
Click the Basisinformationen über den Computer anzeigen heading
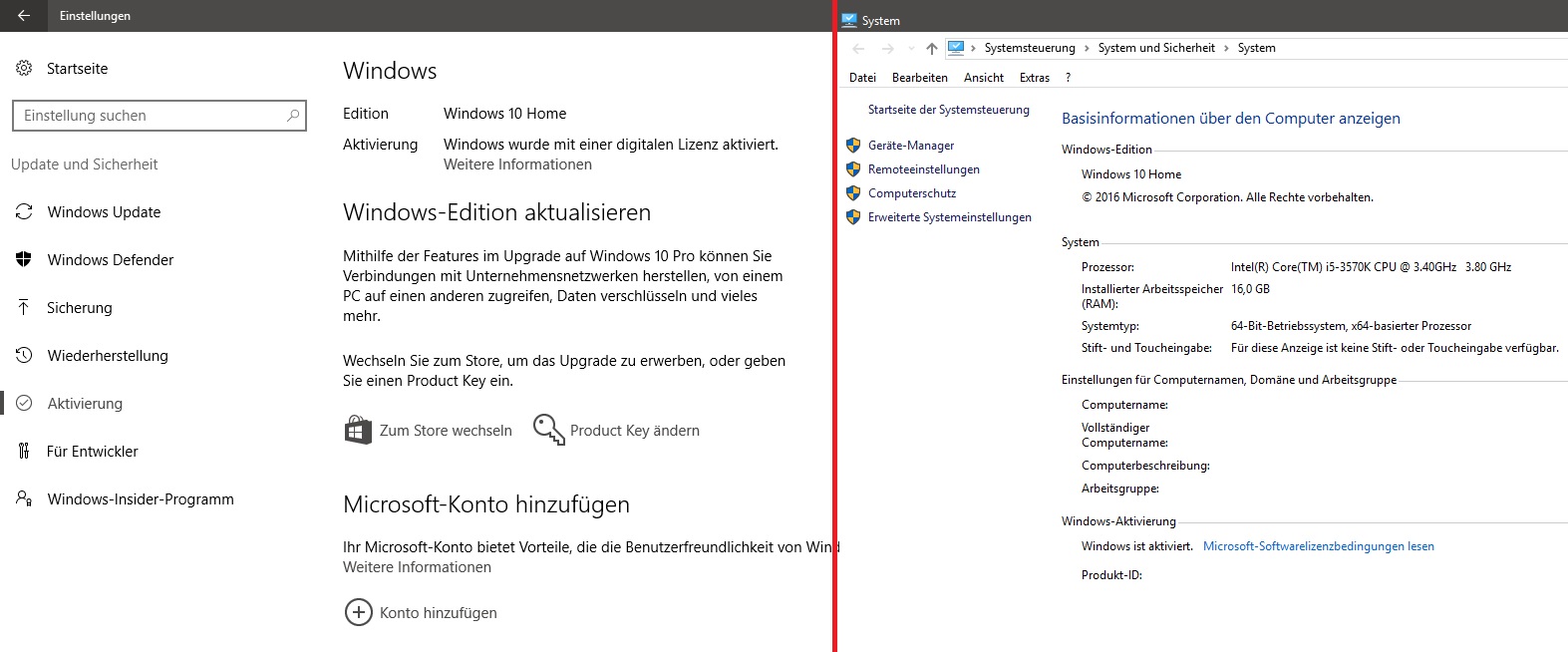(1231, 118)
